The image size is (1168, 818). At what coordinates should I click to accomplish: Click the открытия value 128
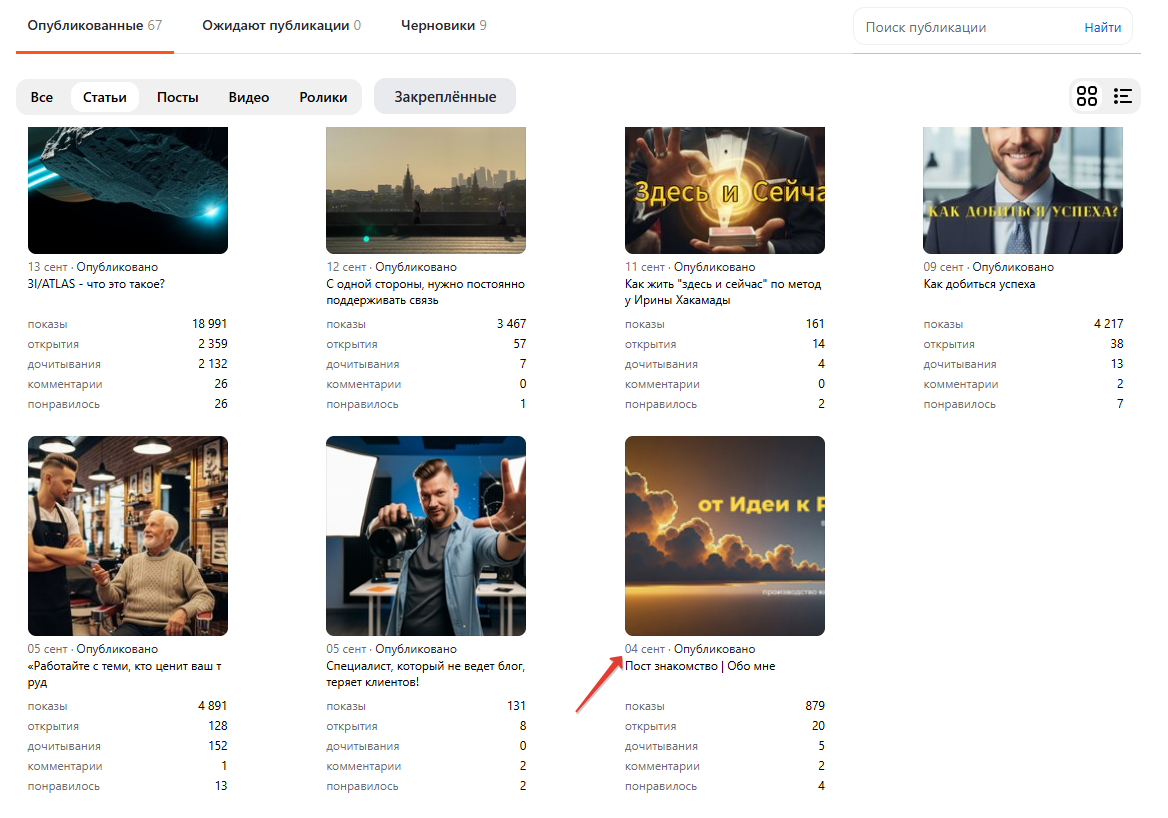pyautogui.click(x=218, y=726)
